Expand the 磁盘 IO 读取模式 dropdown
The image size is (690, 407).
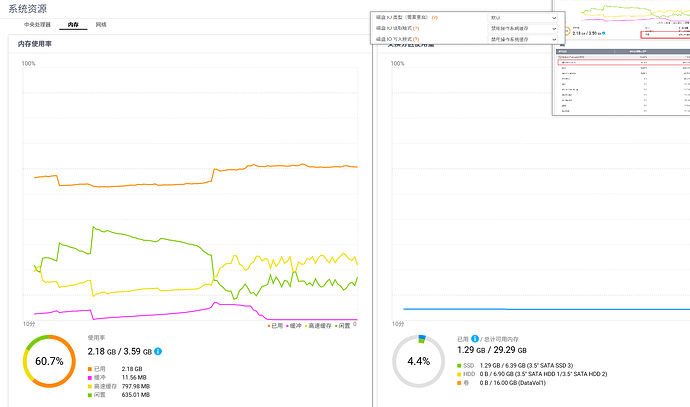point(523,28)
